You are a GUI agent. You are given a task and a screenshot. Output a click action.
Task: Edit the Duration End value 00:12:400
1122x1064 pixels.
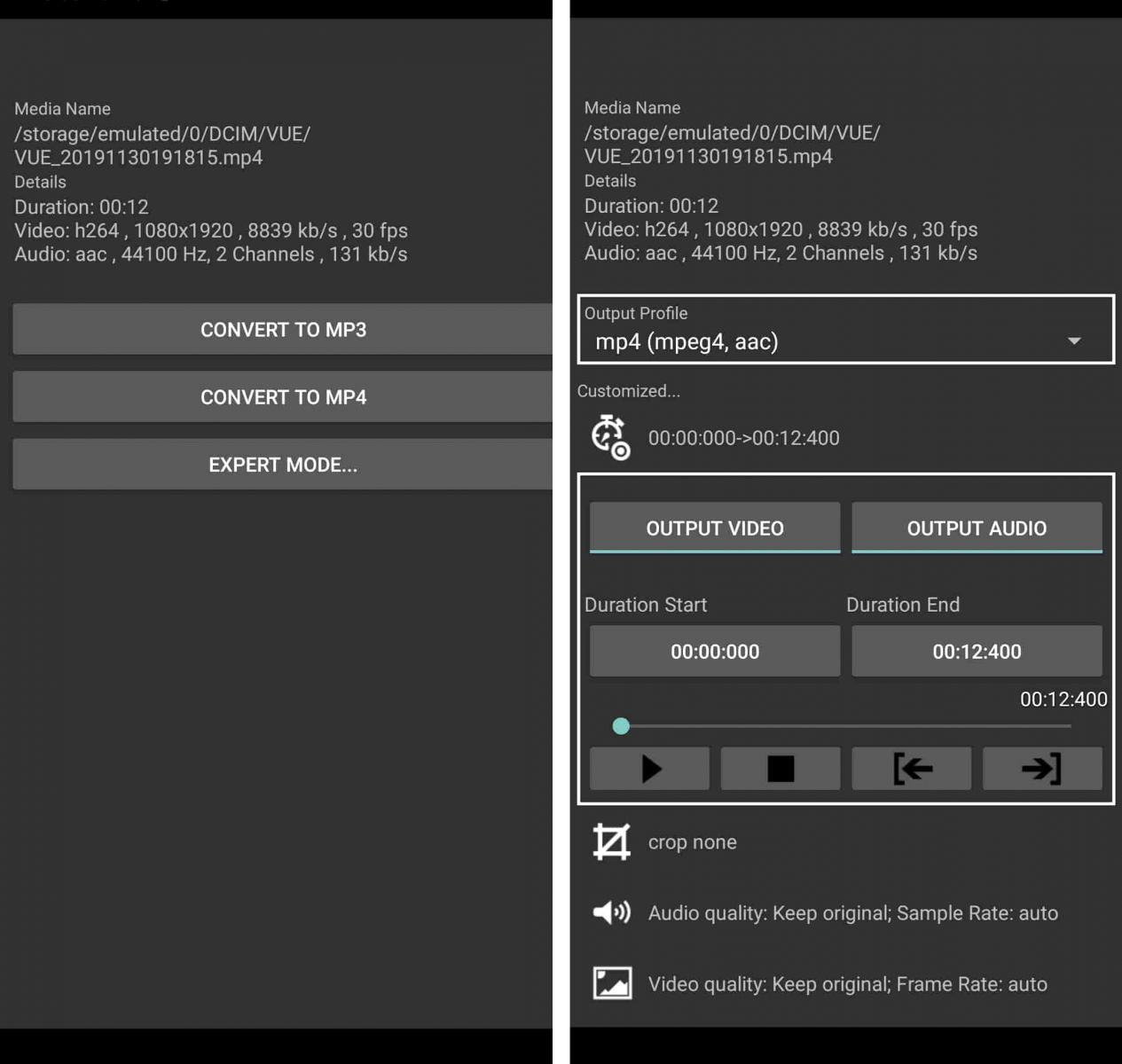pyautogui.click(x=976, y=651)
